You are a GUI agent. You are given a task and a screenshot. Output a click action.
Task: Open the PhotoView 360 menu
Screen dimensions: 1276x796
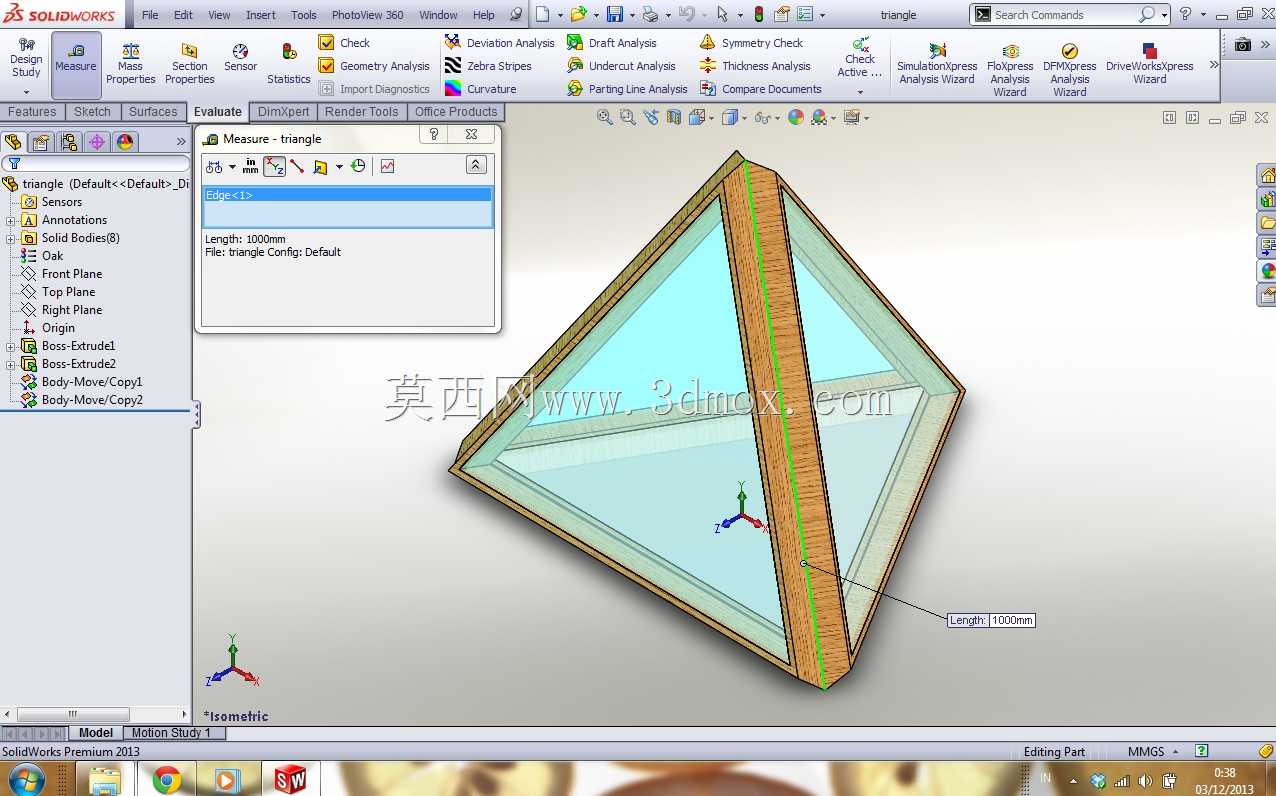point(367,15)
